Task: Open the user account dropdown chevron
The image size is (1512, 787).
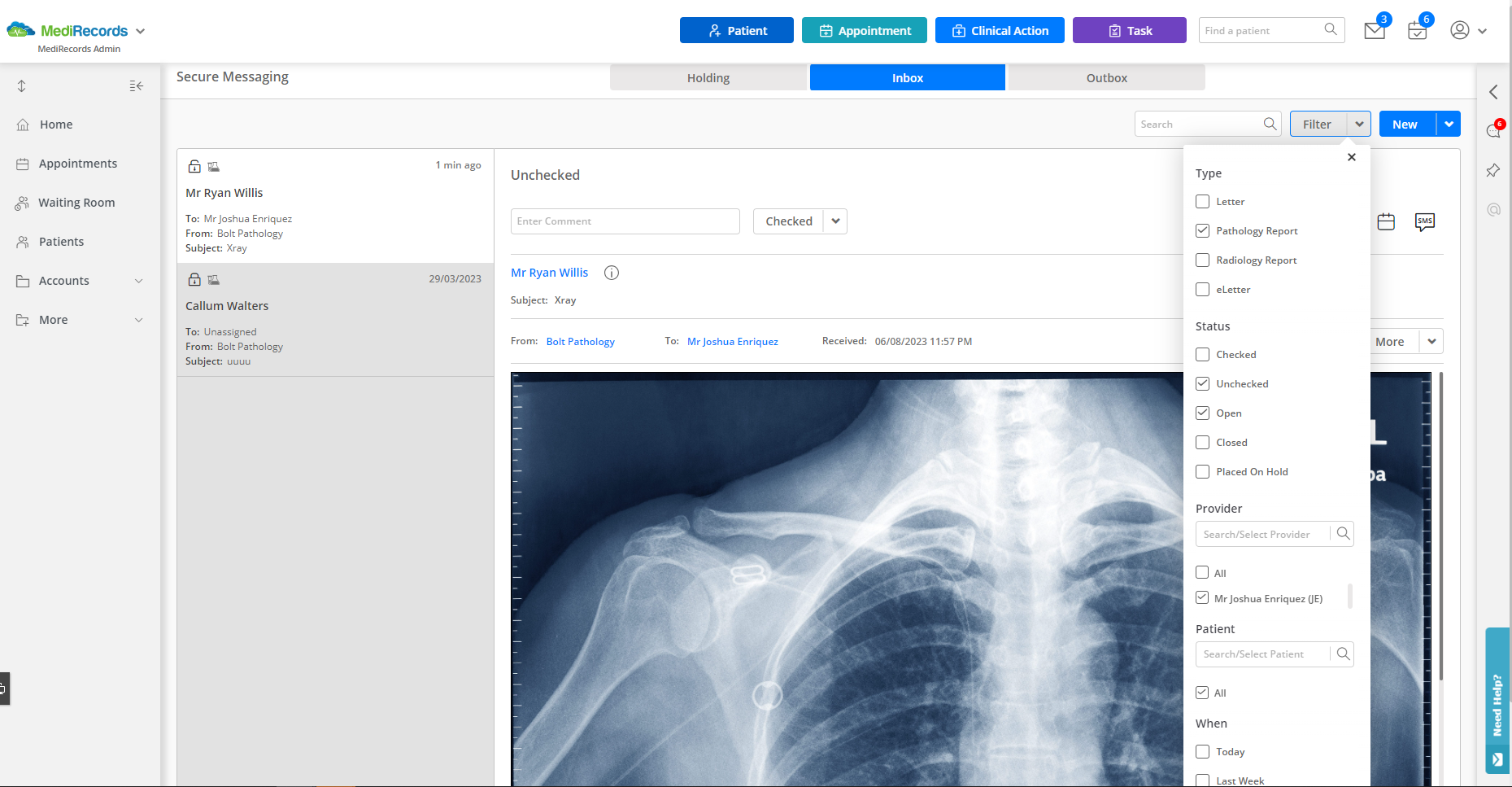Action: (1482, 31)
